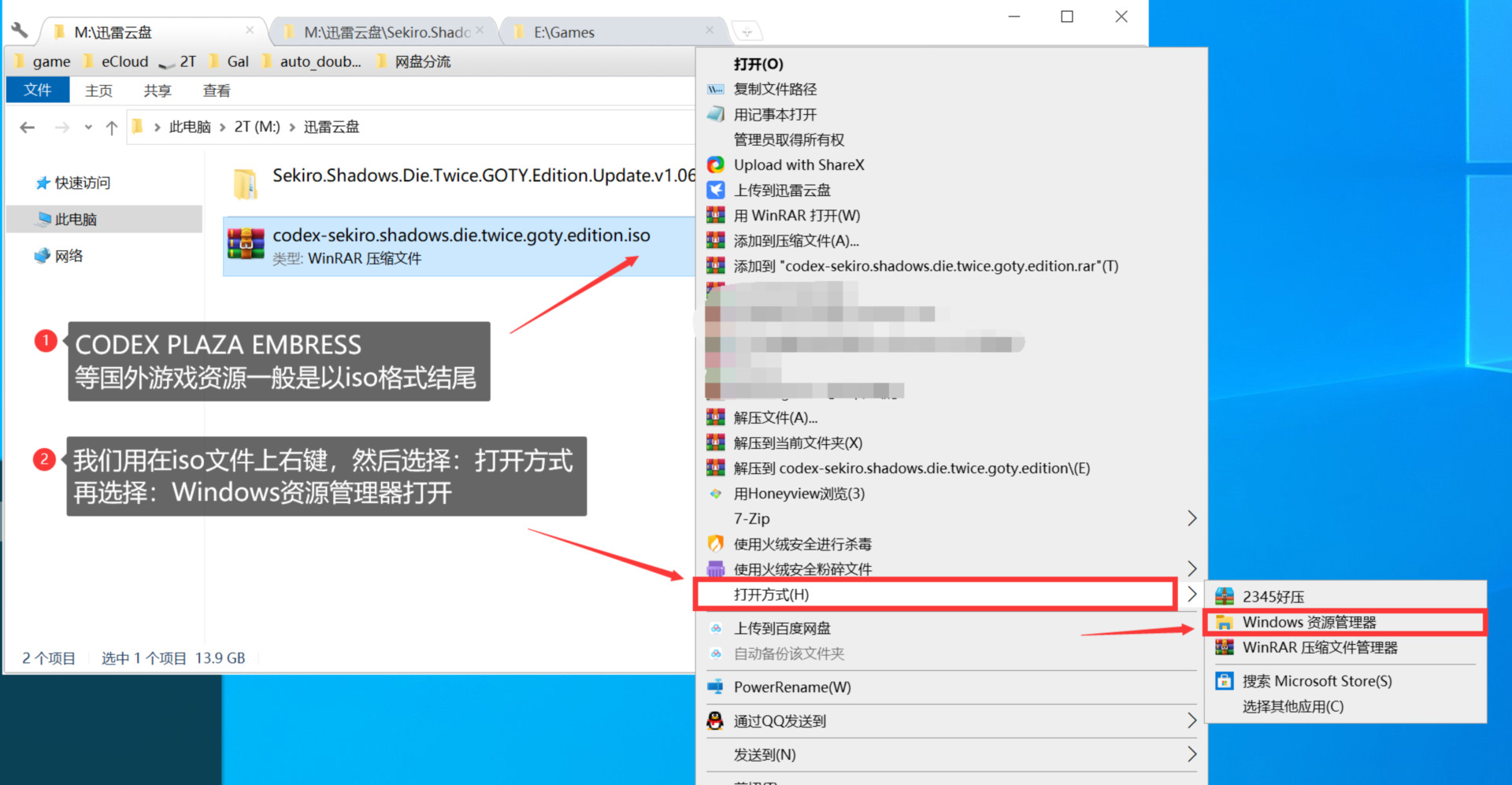The image size is (1512, 785).
Task: Open the 文件 ribbon tab
Action: 38,90
